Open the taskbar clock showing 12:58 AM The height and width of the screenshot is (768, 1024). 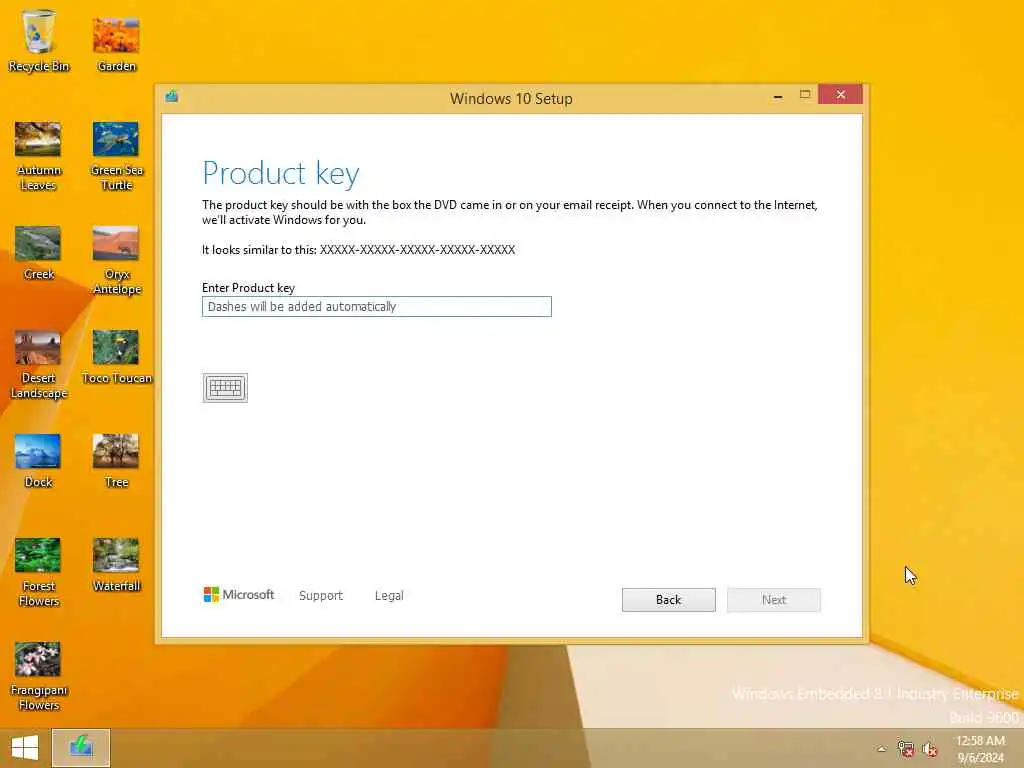(x=980, y=749)
